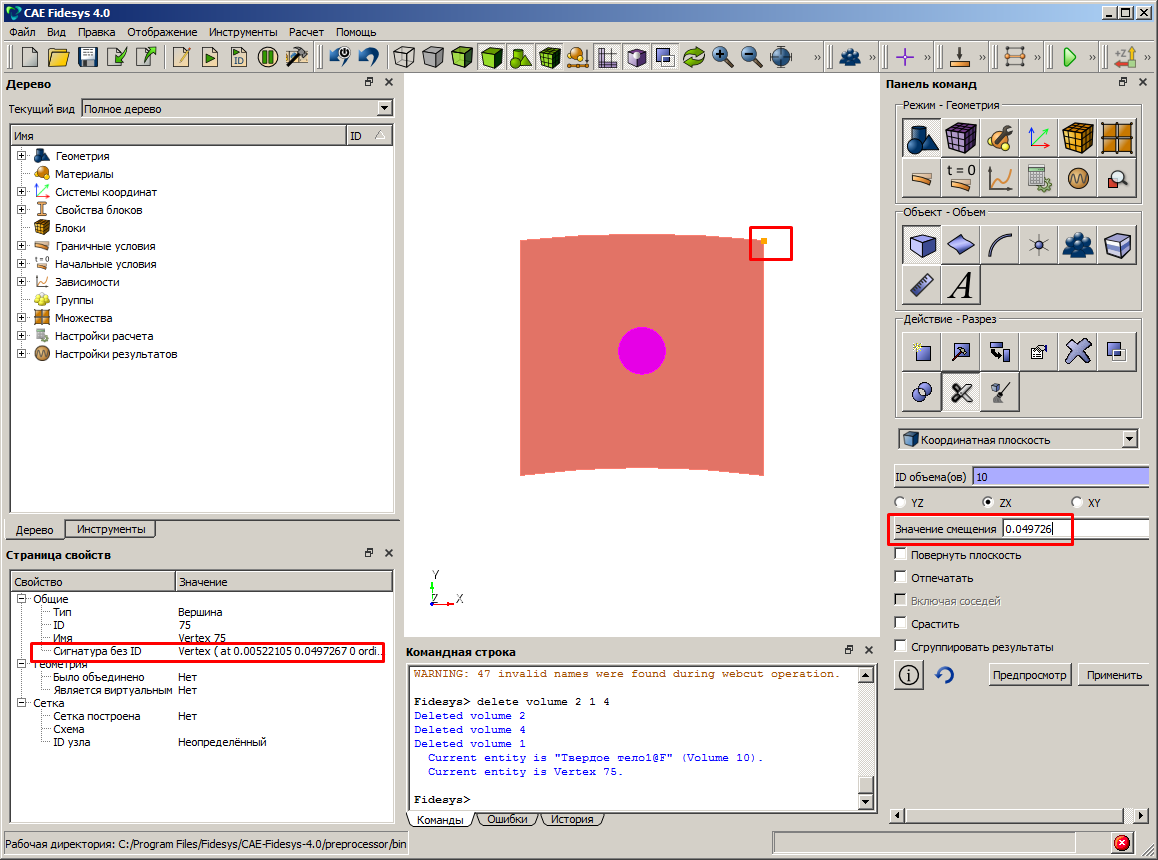Click command line scrollbar up arrow
Viewport: 1158px width, 860px height.
[x=866, y=675]
